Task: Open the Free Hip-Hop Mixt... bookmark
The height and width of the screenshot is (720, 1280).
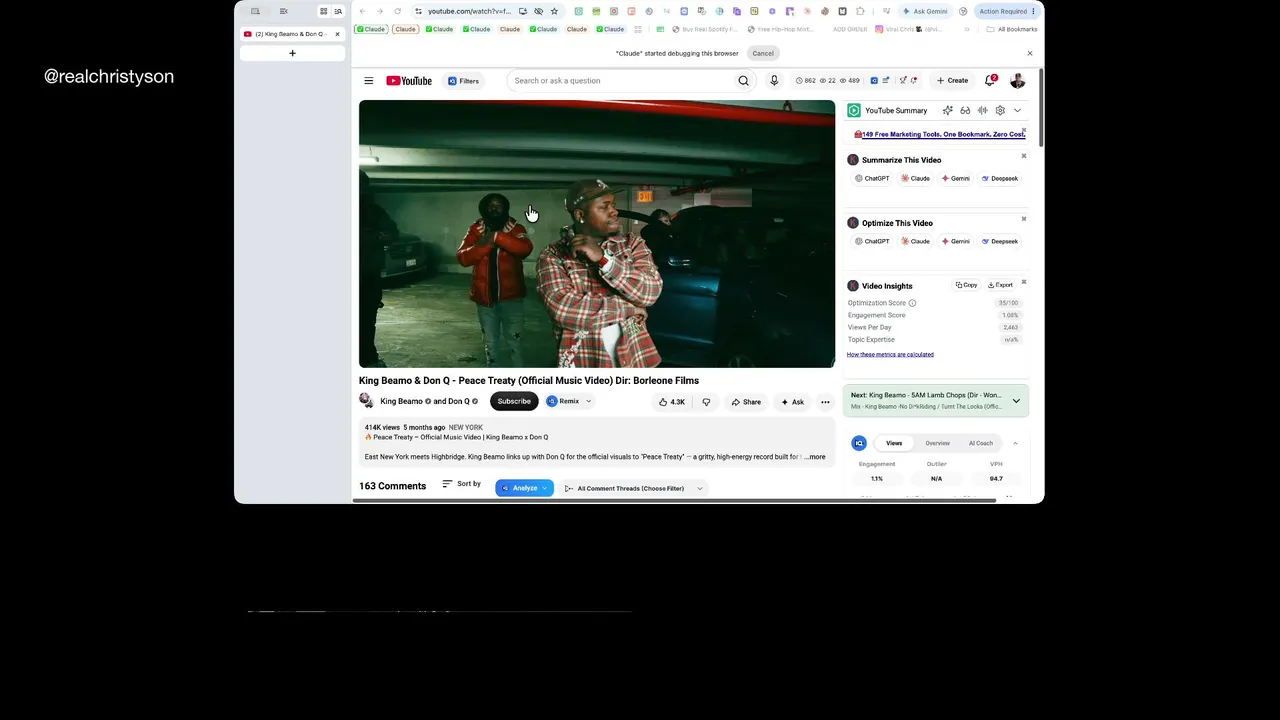Action: 780,30
